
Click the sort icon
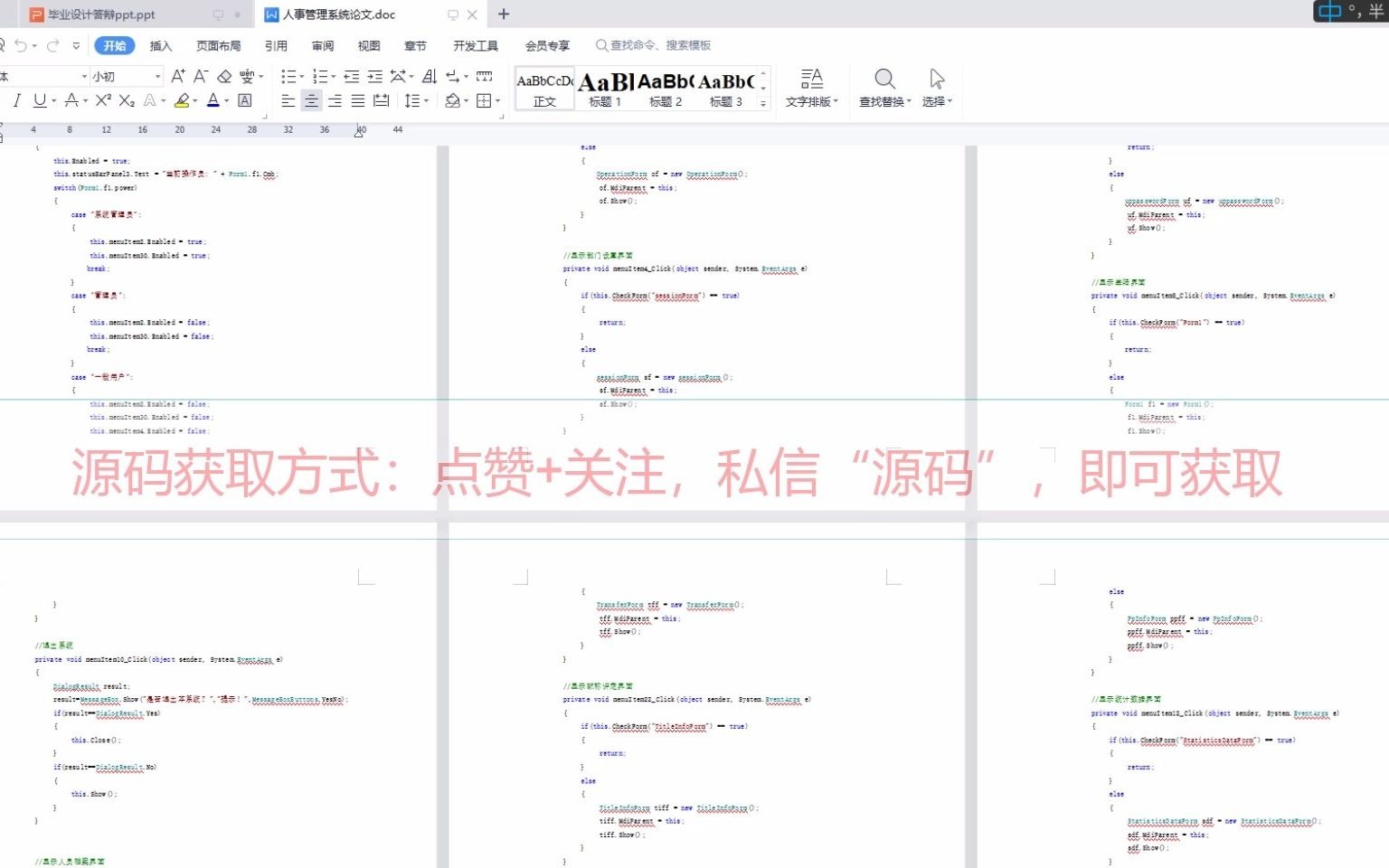(430, 76)
